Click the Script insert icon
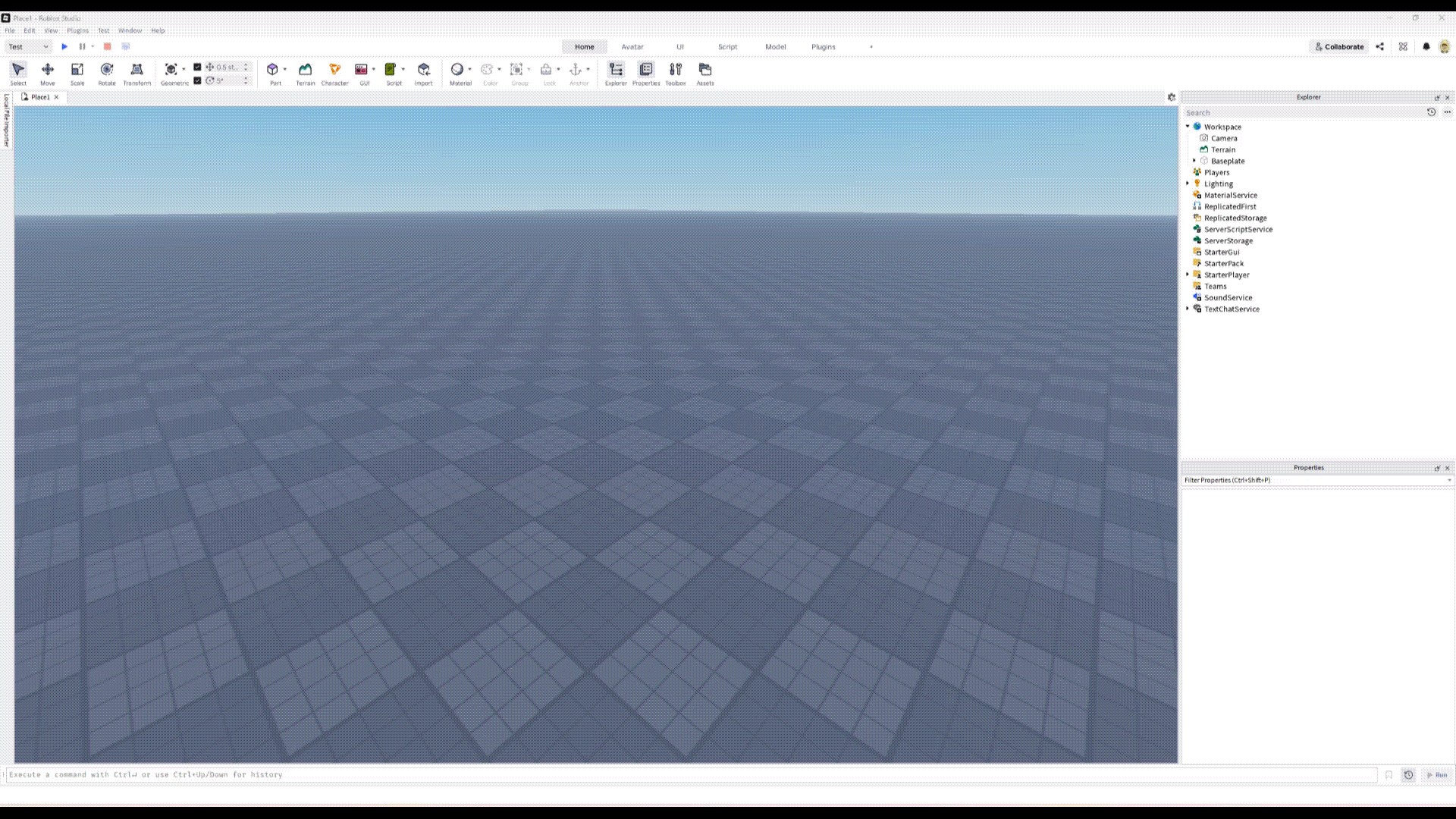Viewport: 1456px width, 819px height. 391,69
